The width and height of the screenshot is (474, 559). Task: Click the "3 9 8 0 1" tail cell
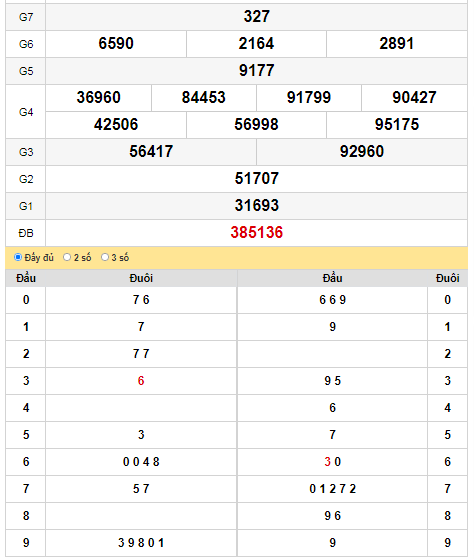click(141, 543)
